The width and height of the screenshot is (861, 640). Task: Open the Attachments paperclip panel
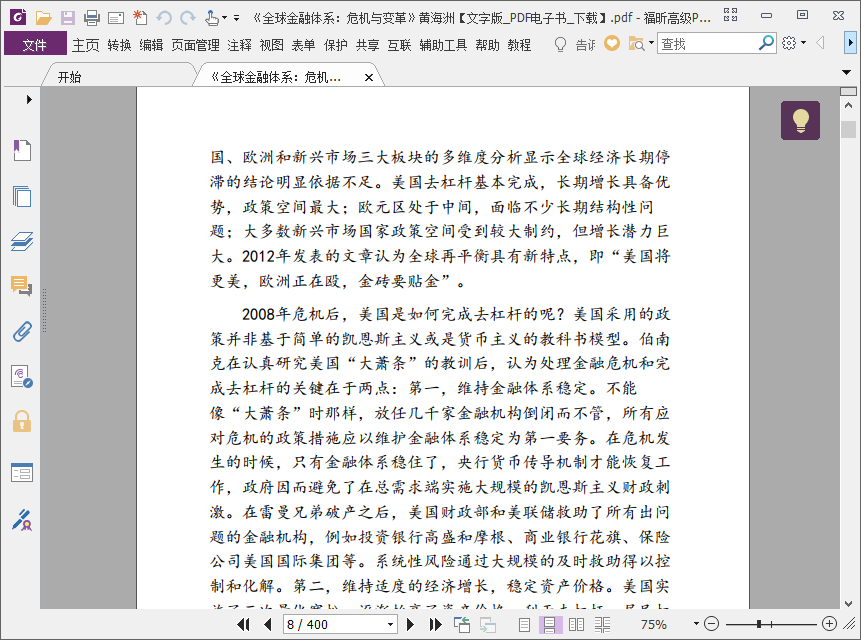point(22,332)
